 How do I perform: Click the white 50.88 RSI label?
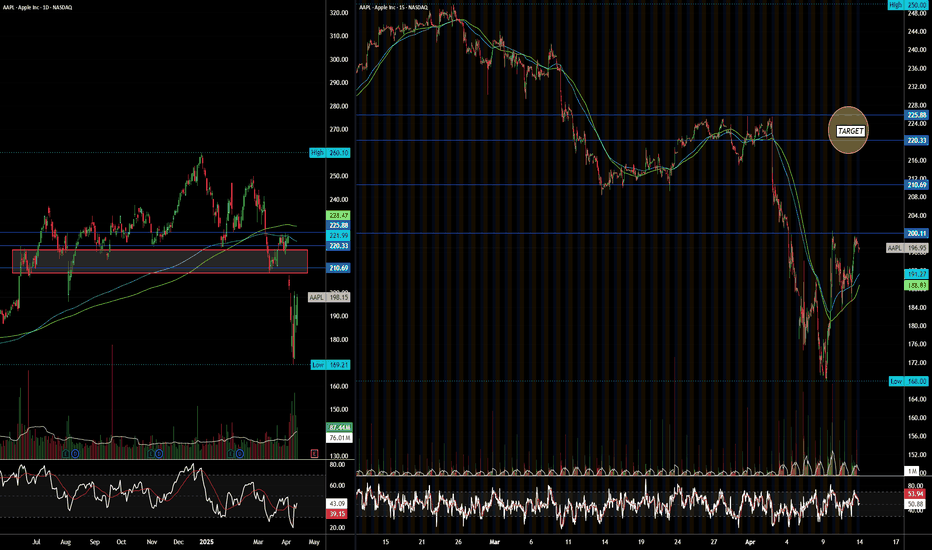click(x=916, y=504)
